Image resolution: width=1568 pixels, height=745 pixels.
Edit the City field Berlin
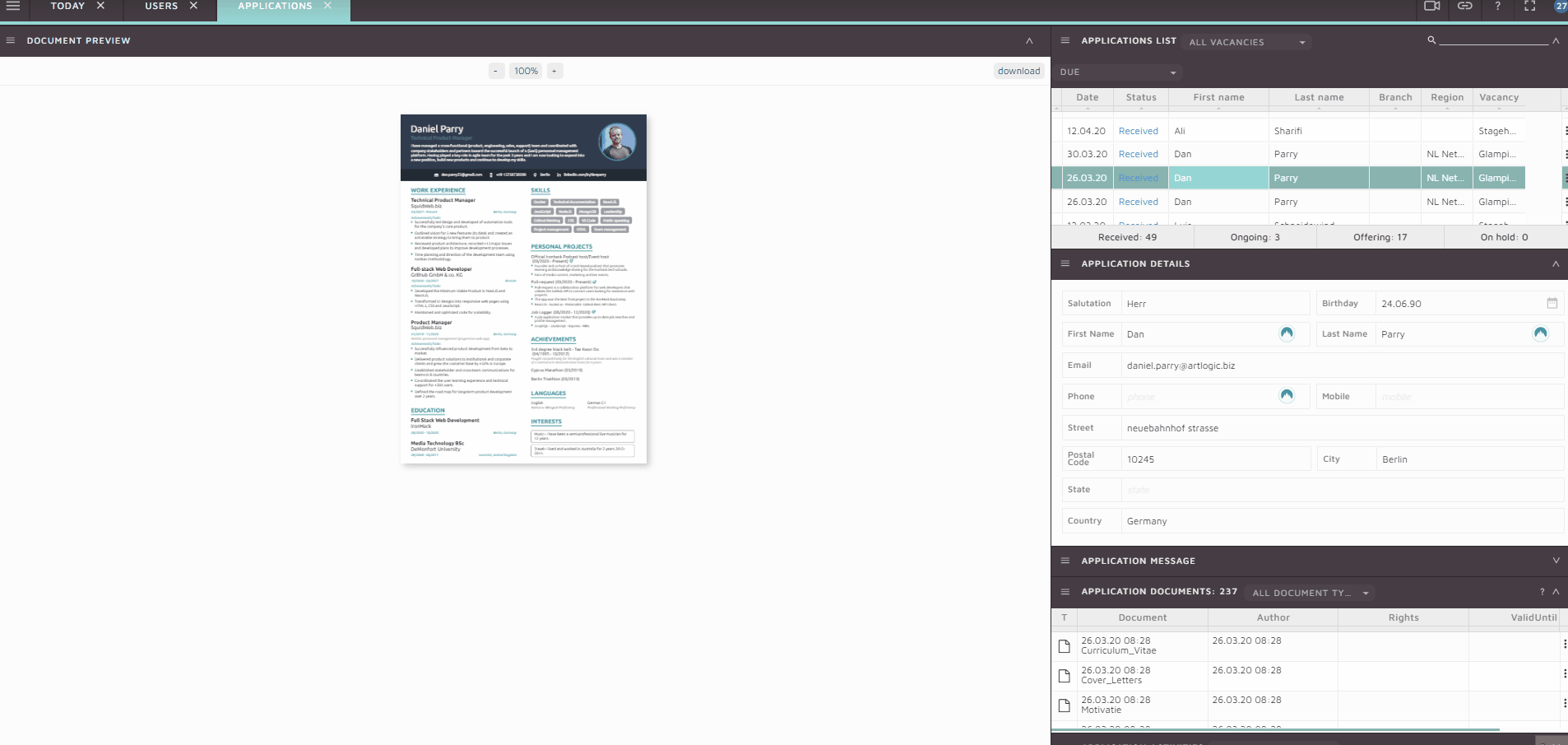click(x=1469, y=459)
